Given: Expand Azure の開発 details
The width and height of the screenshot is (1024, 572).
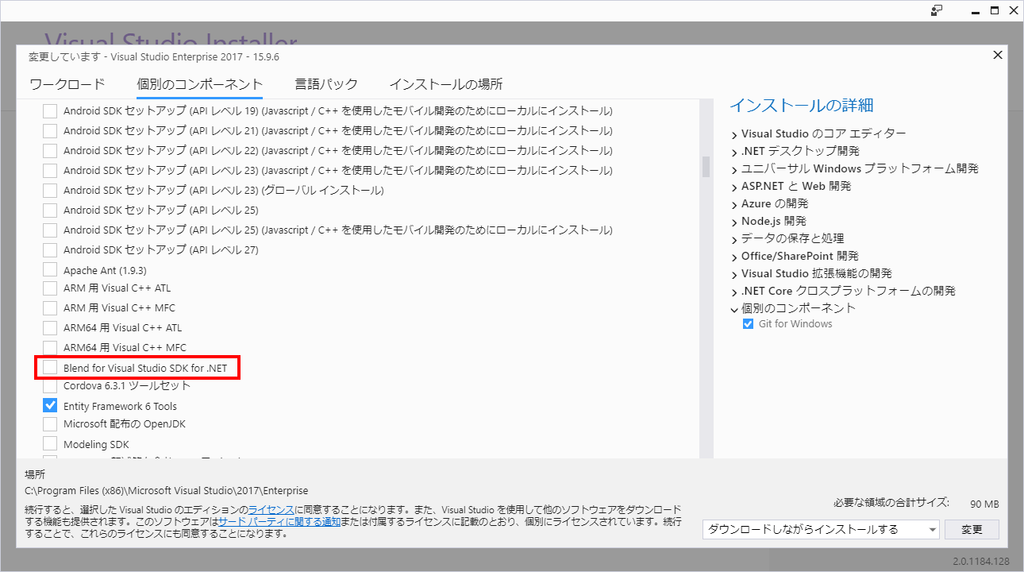Looking at the screenshot, I should pyautogui.click(x=734, y=205).
